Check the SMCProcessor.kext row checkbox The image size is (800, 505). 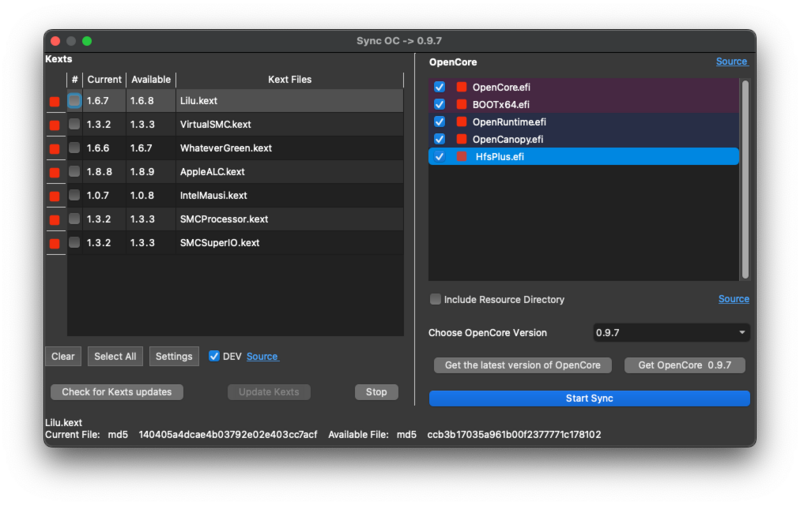coord(74,218)
